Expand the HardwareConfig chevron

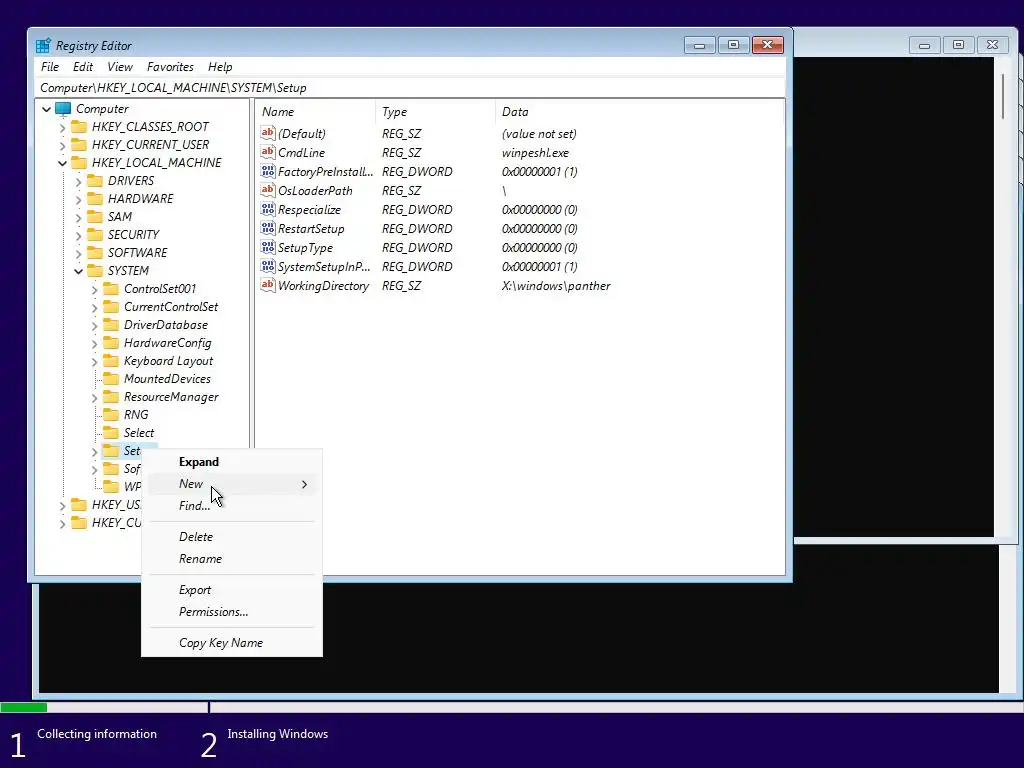point(95,344)
